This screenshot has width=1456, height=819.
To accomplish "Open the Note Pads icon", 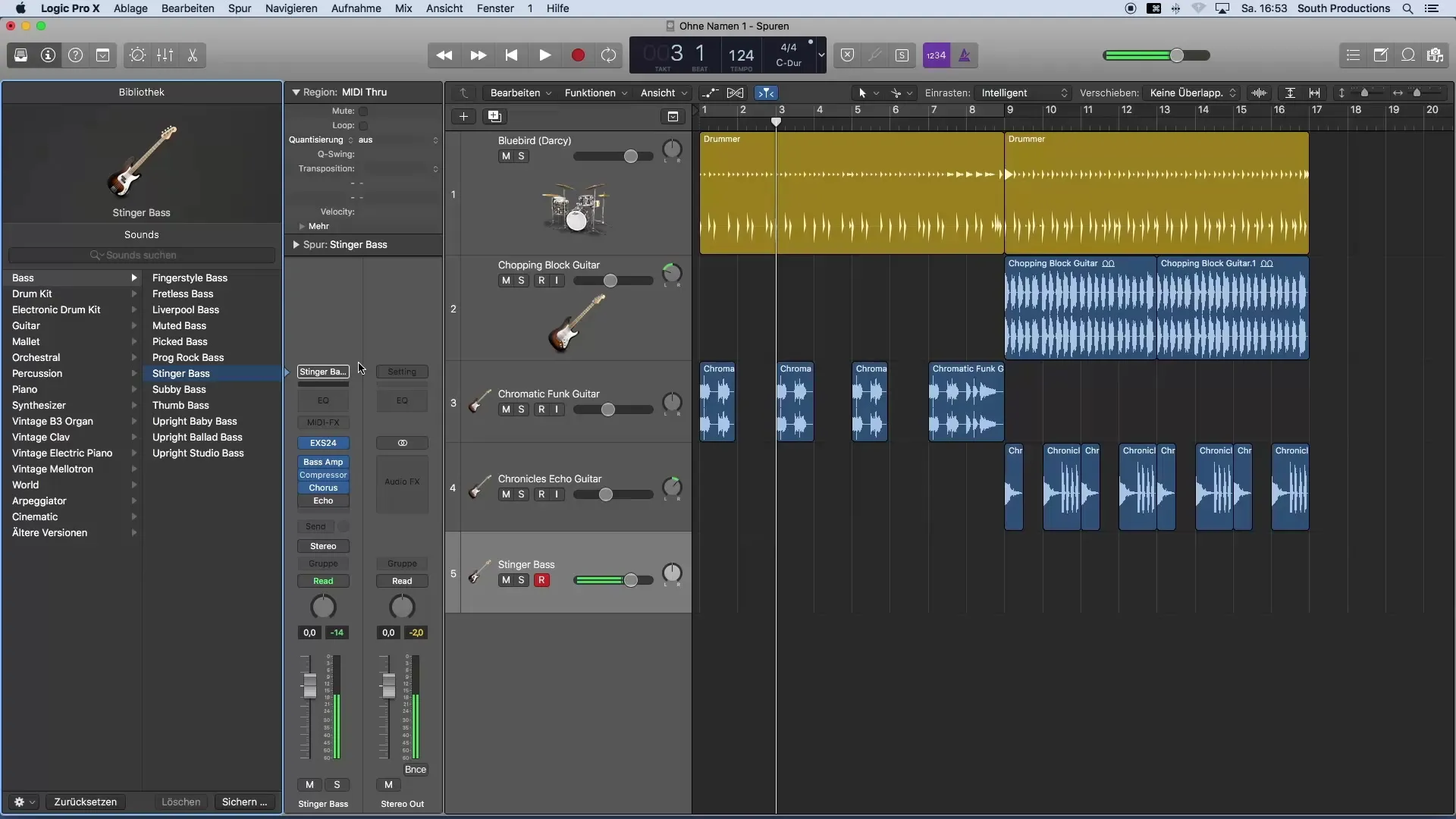I will pyautogui.click(x=1380, y=55).
